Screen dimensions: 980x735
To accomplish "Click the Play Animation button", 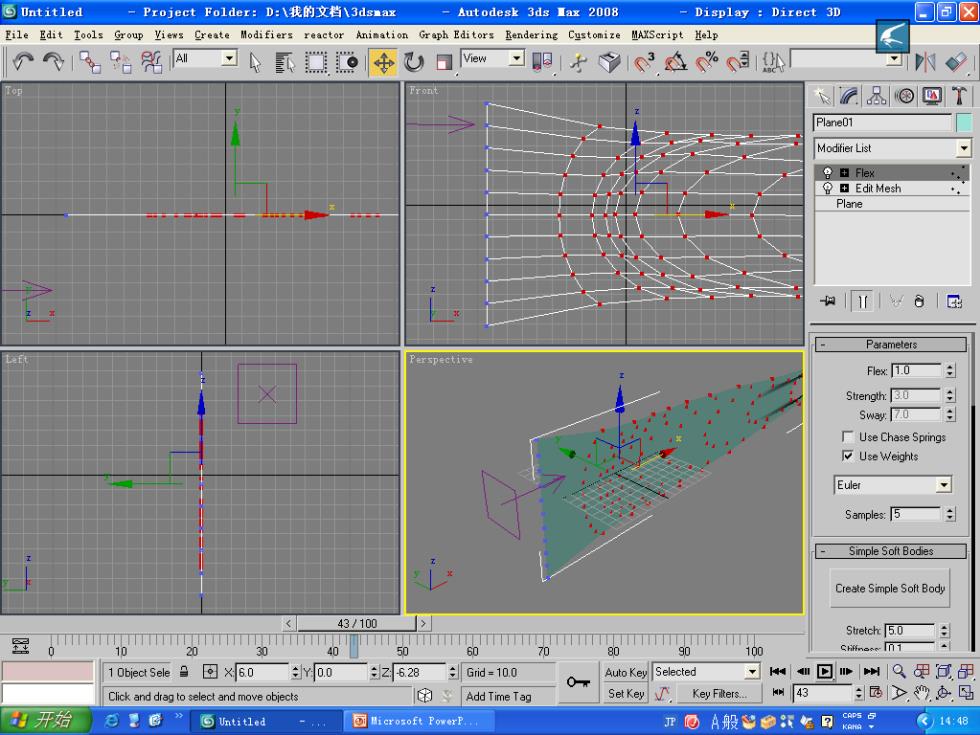I will pyautogui.click(x=825, y=671).
